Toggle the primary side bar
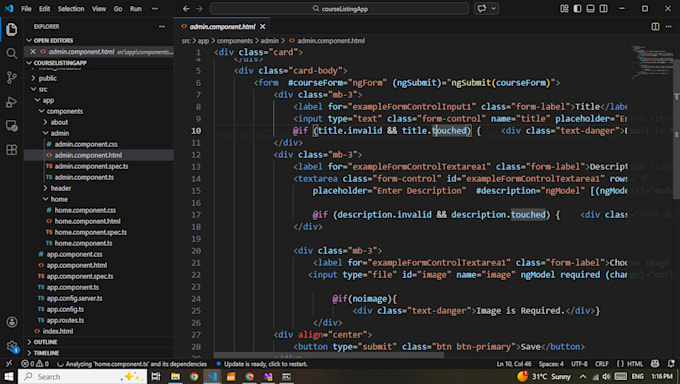The image size is (680, 384). coord(577,9)
